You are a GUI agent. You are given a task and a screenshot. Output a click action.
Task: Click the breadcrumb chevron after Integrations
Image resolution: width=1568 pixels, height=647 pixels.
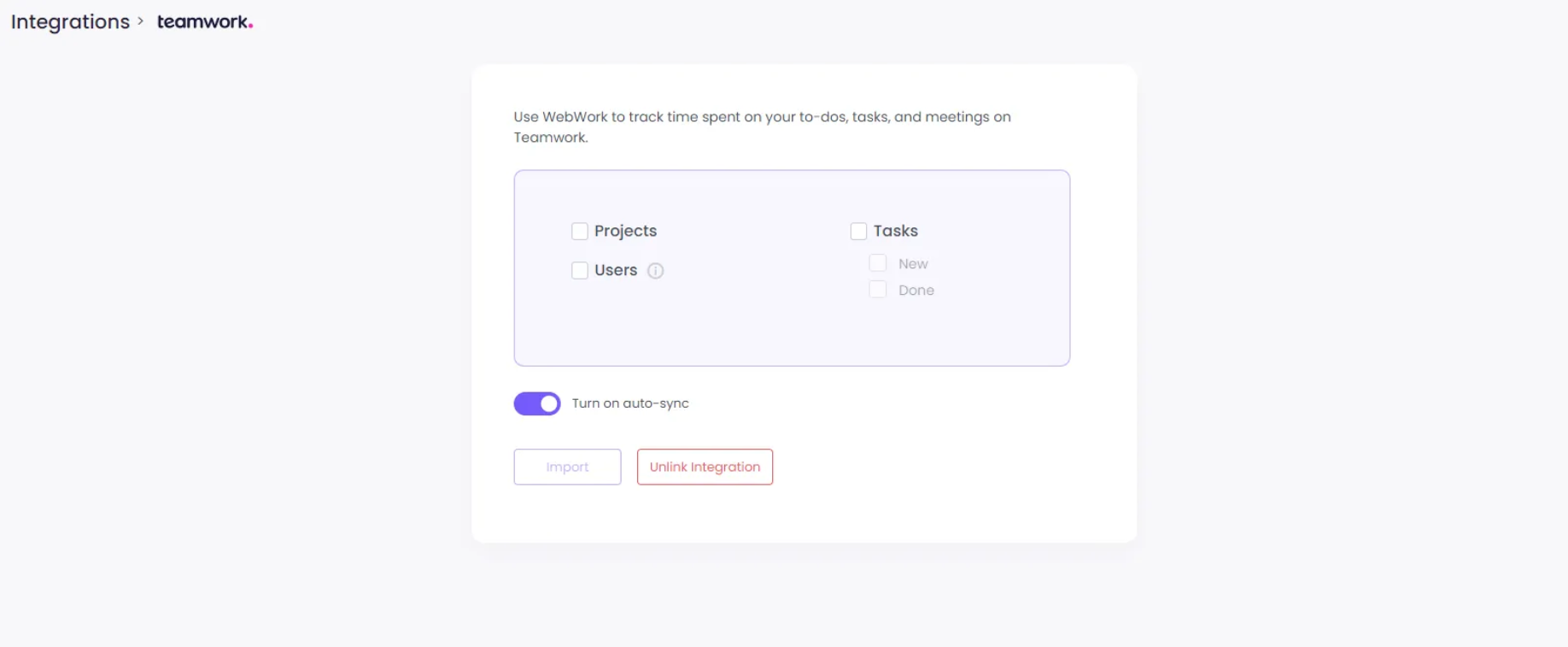141,21
